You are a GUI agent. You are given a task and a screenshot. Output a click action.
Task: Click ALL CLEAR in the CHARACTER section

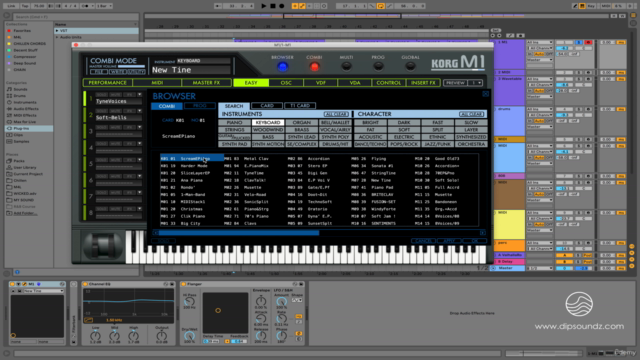pyautogui.click(x=471, y=114)
